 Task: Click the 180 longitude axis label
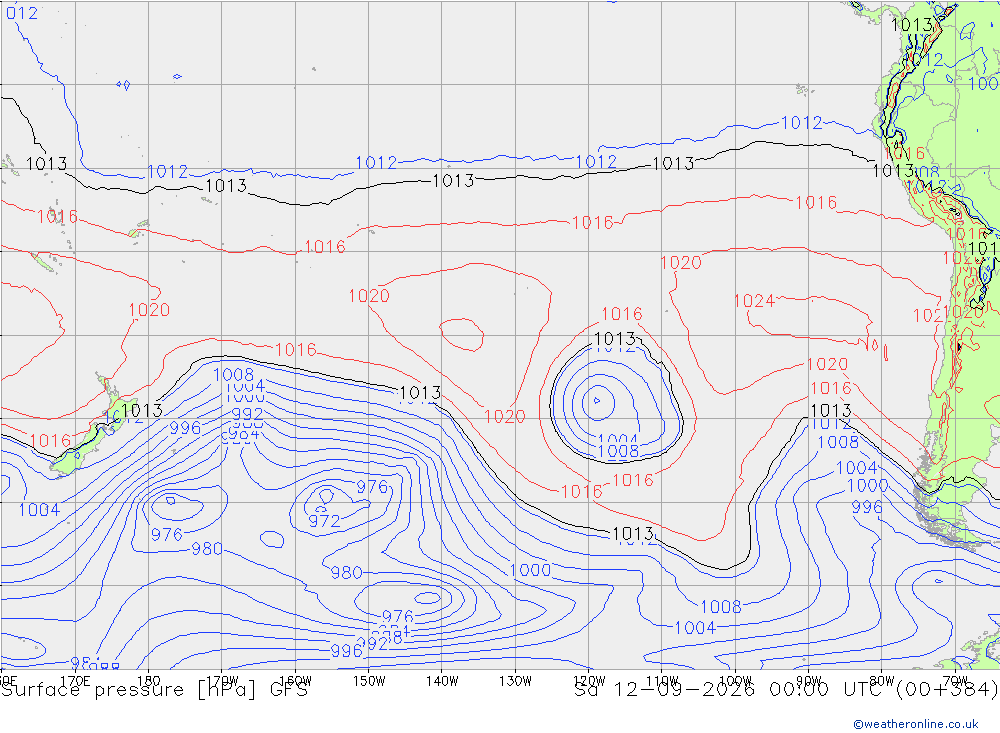pos(149,681)
